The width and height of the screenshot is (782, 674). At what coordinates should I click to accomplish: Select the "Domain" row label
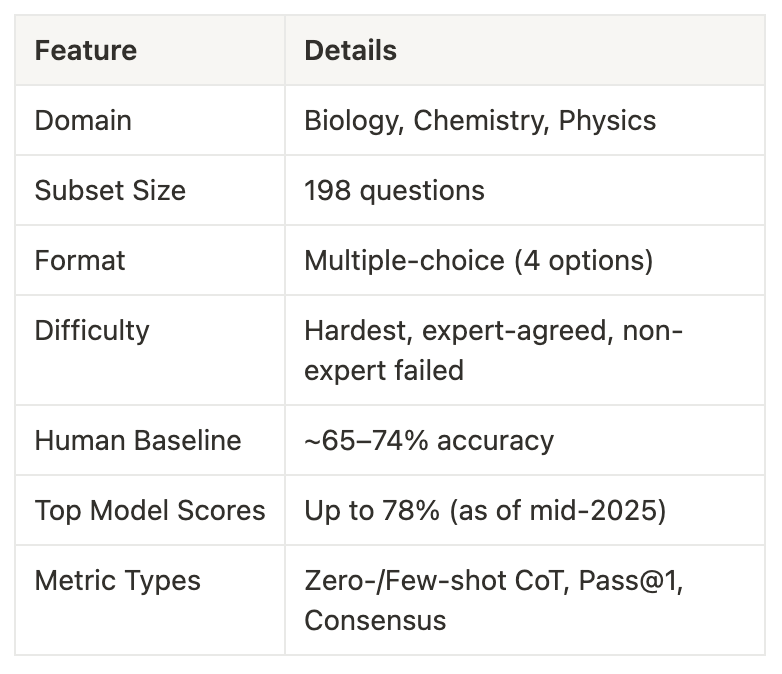(83, 121)
